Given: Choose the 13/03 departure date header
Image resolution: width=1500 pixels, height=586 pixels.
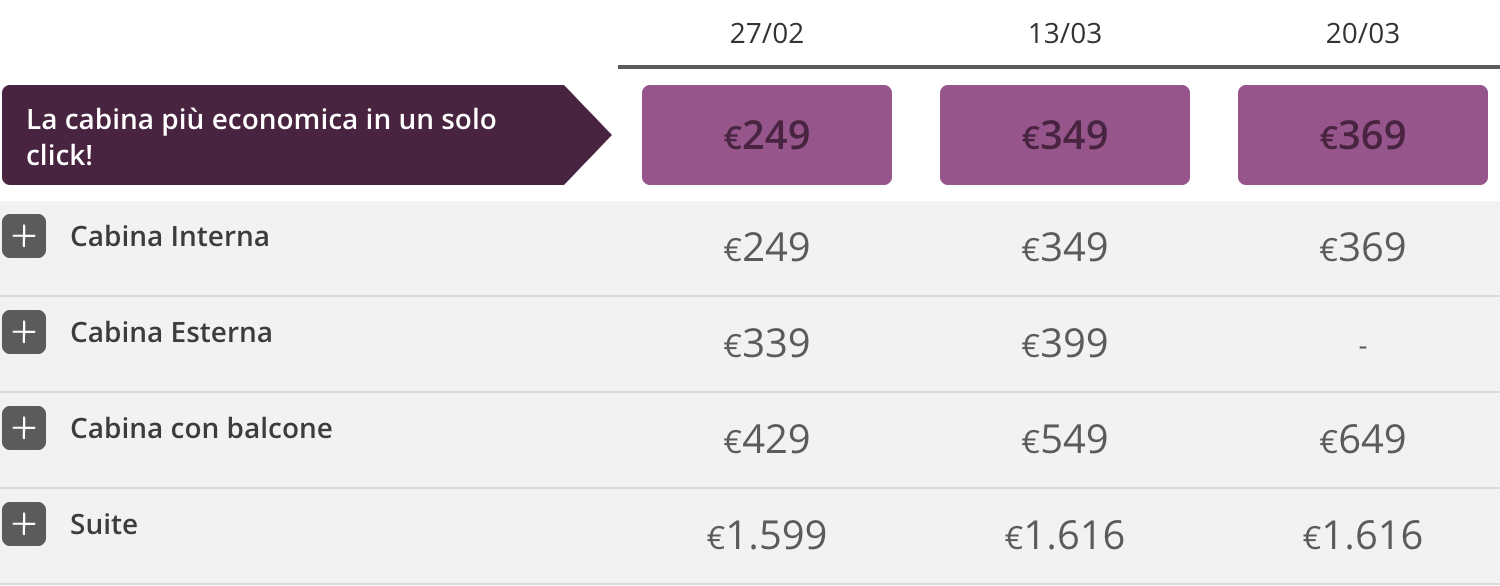Looking at the screenshot, I should pyautogui.click(x=1065, y=33).
